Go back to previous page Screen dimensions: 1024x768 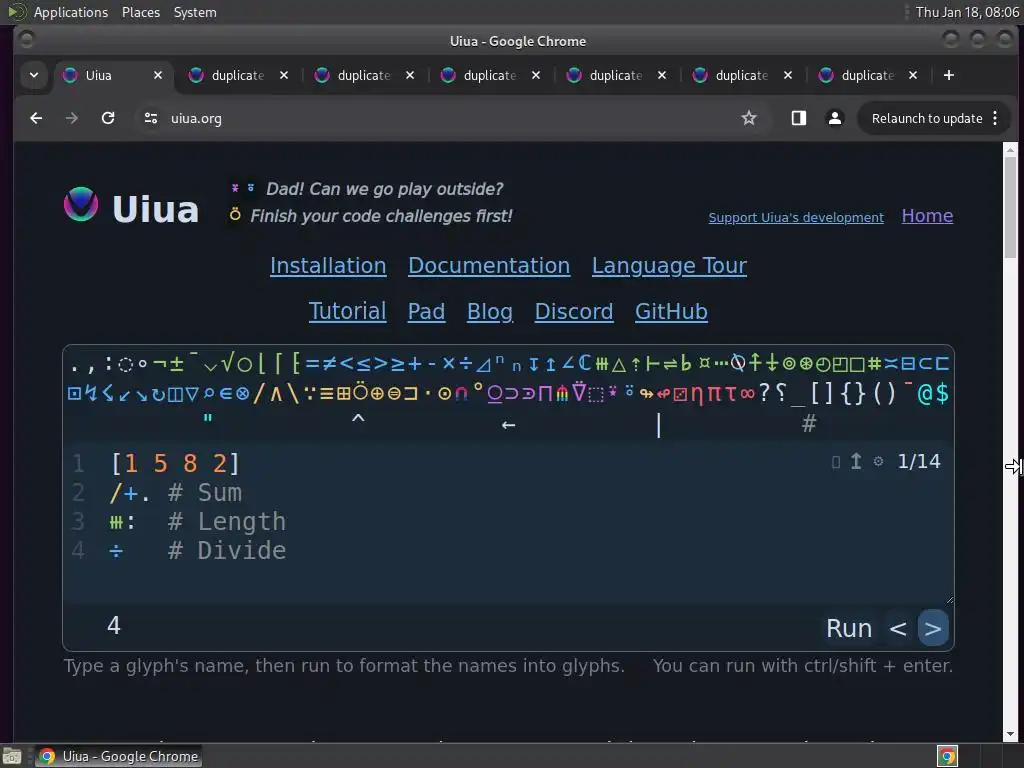[36, 118]
